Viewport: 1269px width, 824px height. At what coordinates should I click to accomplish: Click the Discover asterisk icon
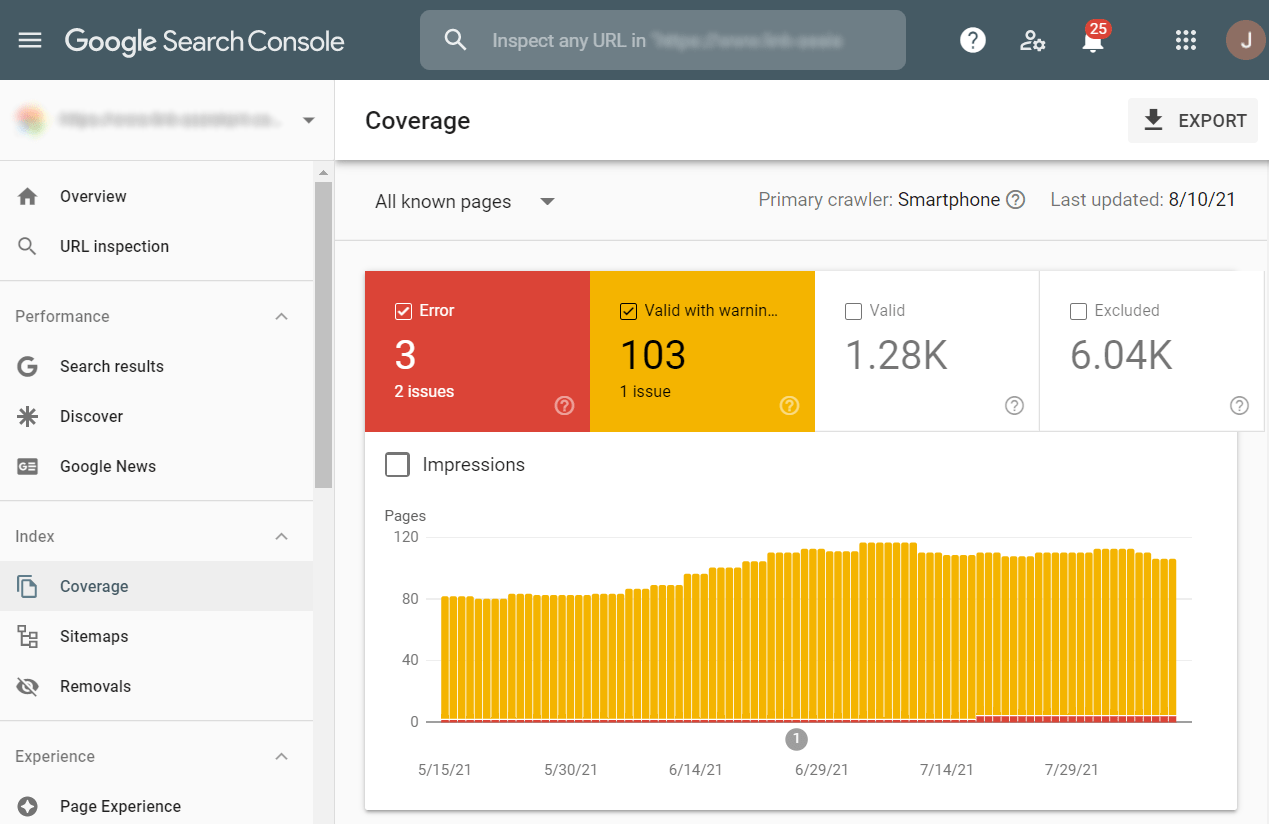pyautogui.click(x=28, y=416)
